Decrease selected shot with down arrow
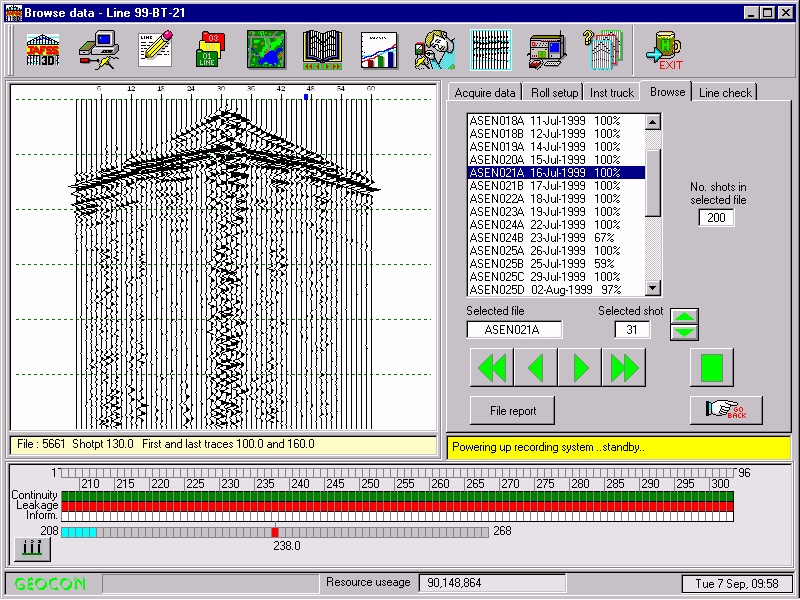Screen dimensions: 800x600 click(684, 333)
